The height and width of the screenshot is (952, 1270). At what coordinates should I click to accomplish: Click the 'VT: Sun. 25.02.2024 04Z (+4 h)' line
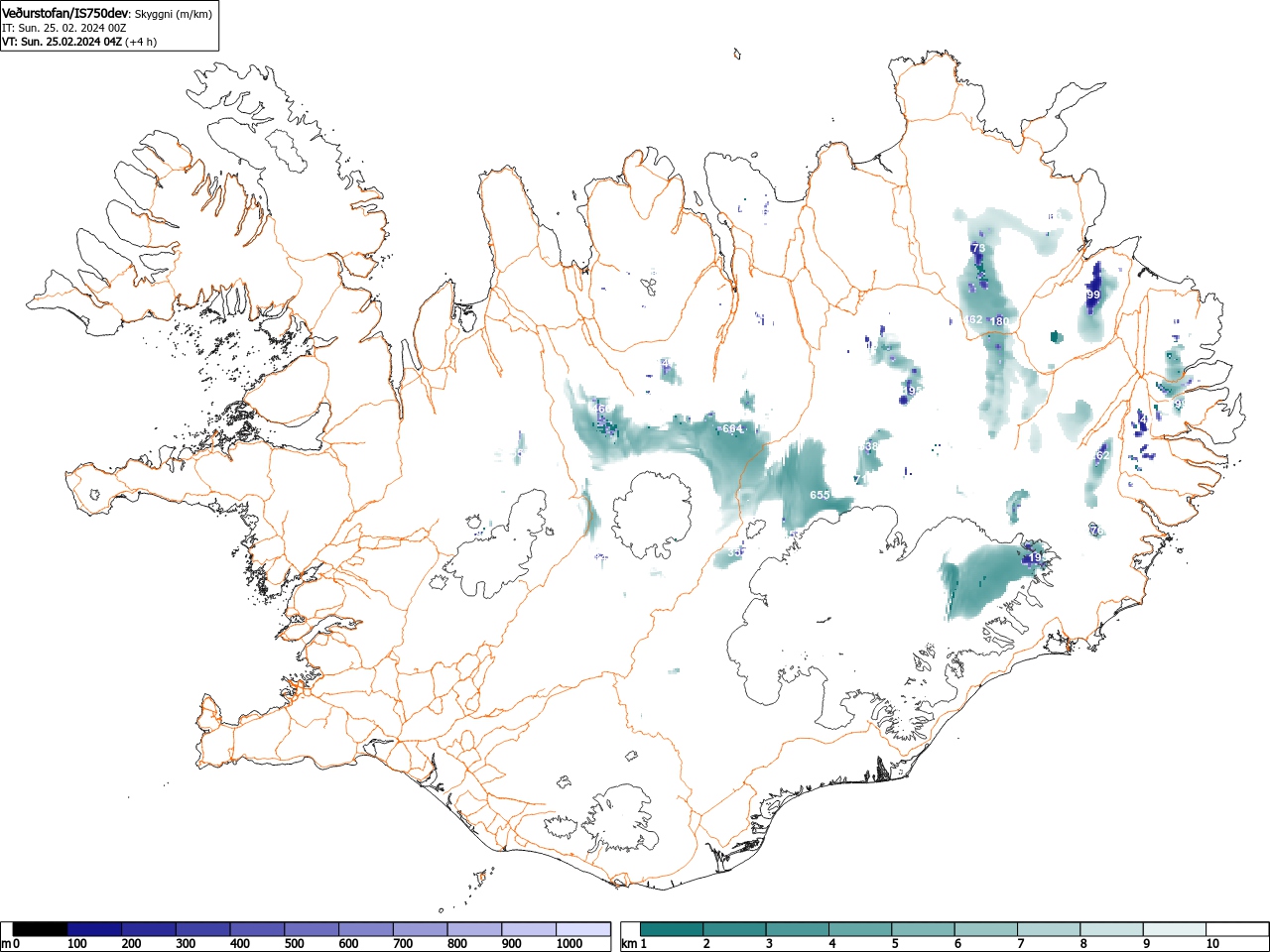(x=79, y=42)
